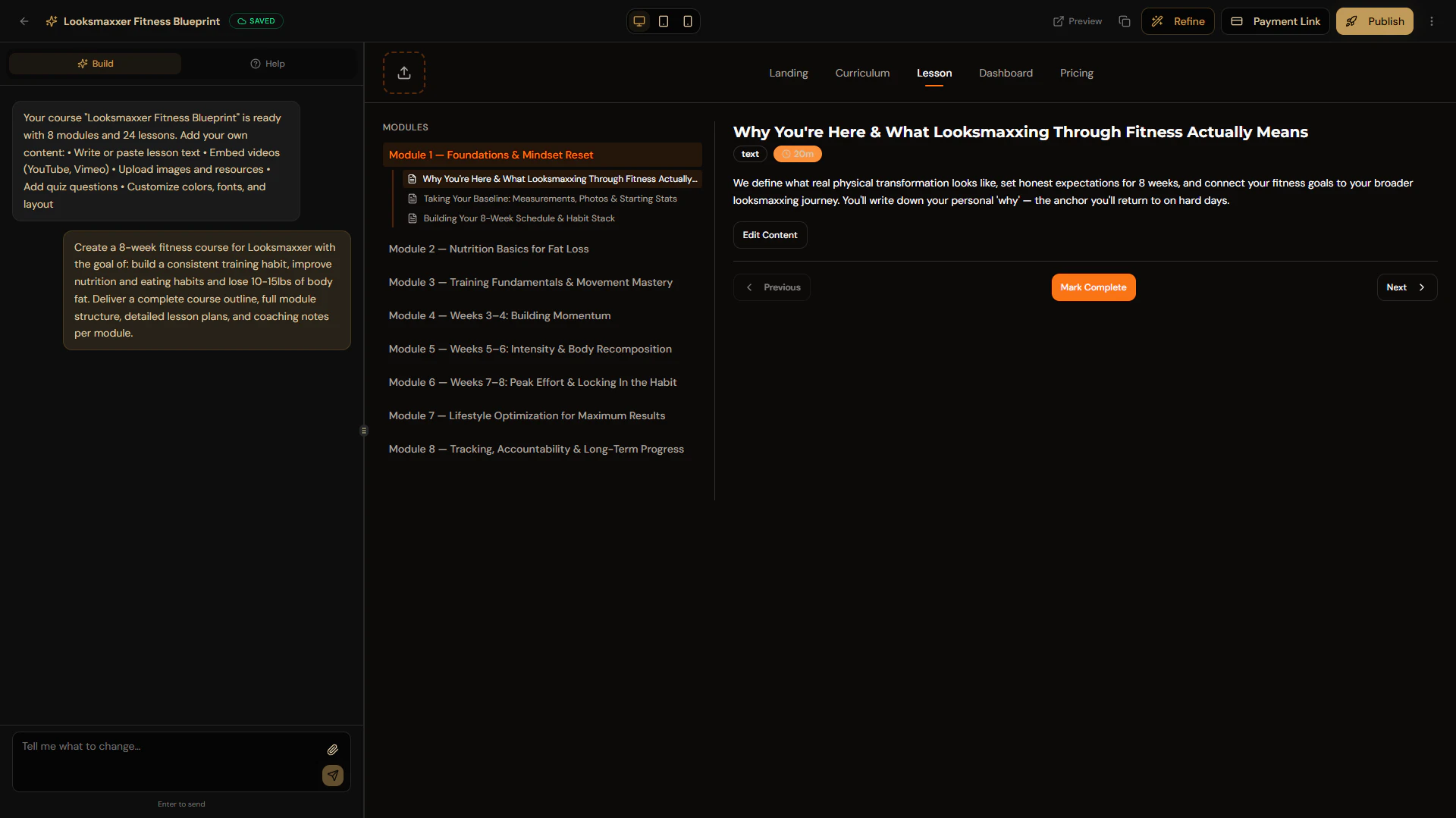Screen dimensions: 1456x818
Task: Open Preview in new tab
Action: [1078, 21]
